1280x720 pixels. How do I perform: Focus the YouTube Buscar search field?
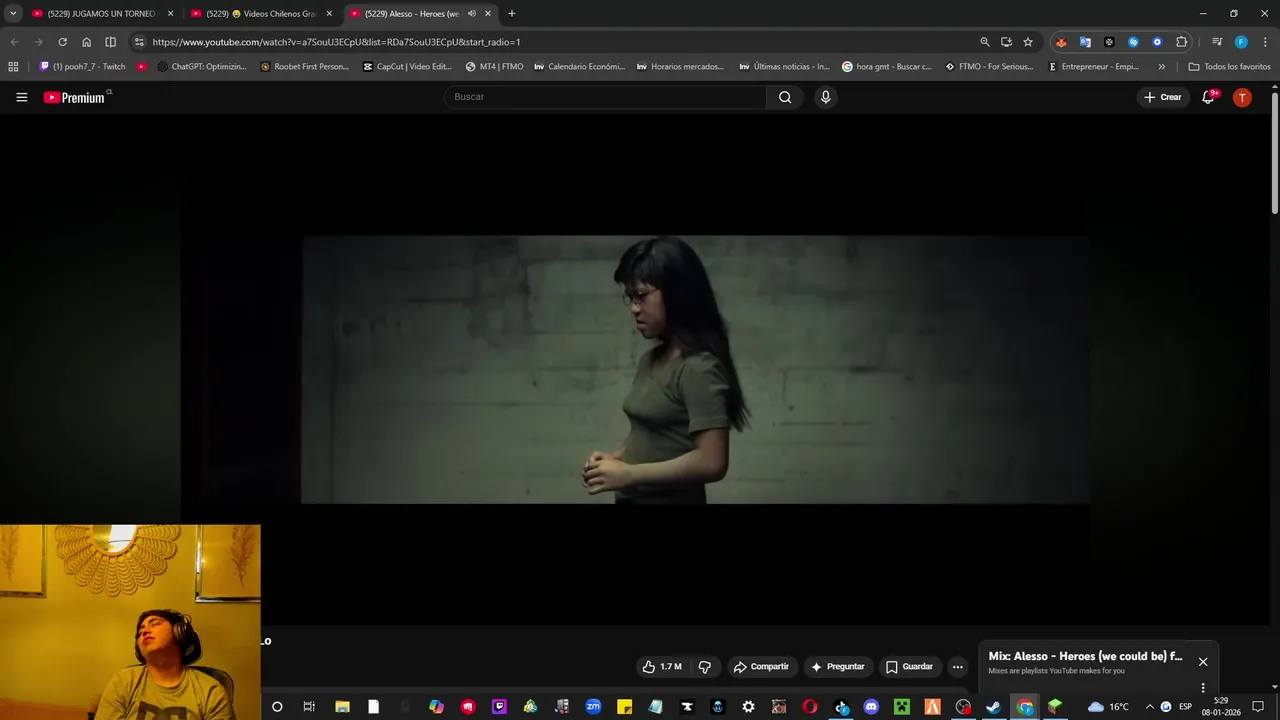click(x=605, y=97)
